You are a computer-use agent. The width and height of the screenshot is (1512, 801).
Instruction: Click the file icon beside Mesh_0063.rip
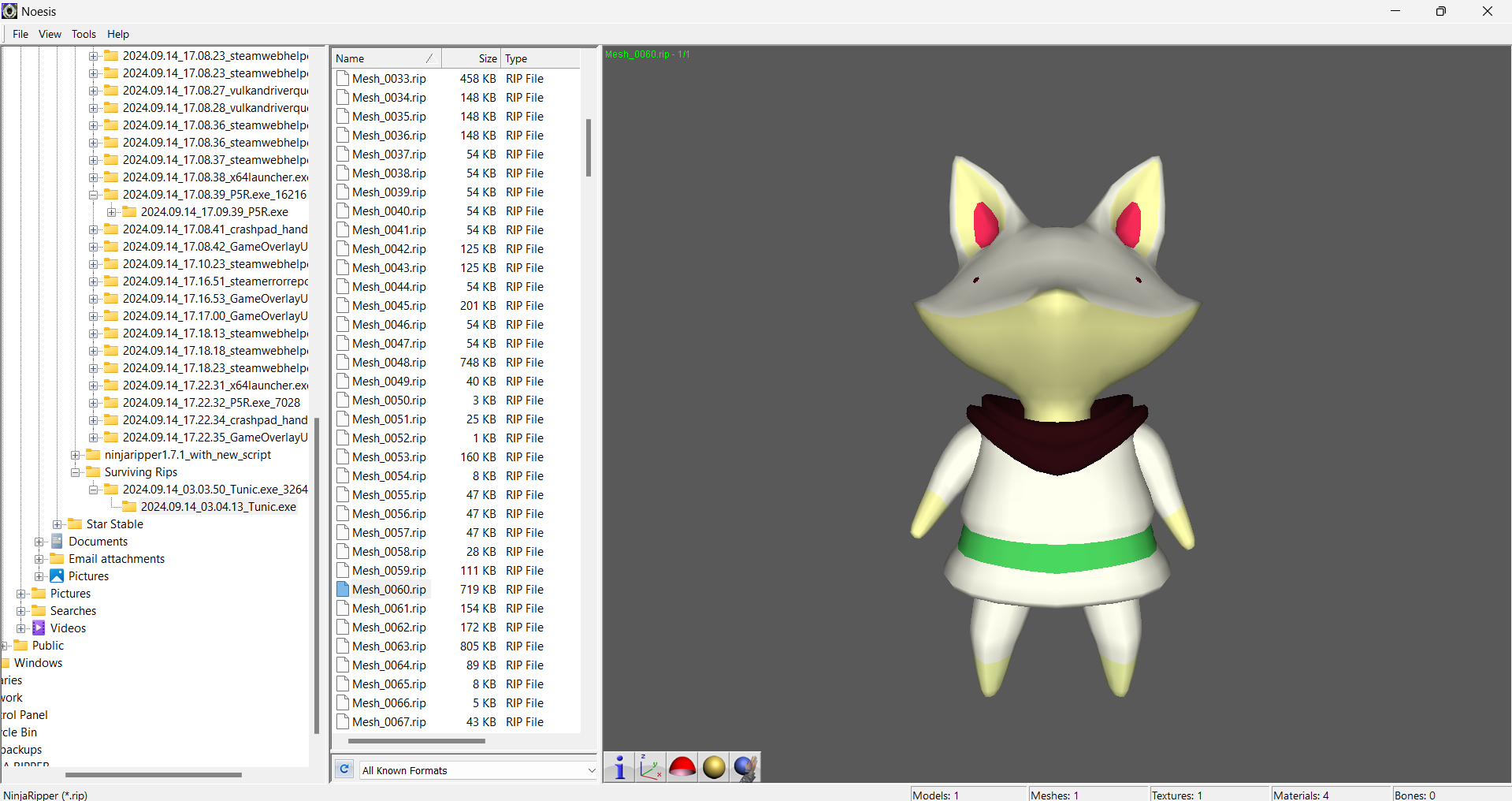click(x=343, y=646)
